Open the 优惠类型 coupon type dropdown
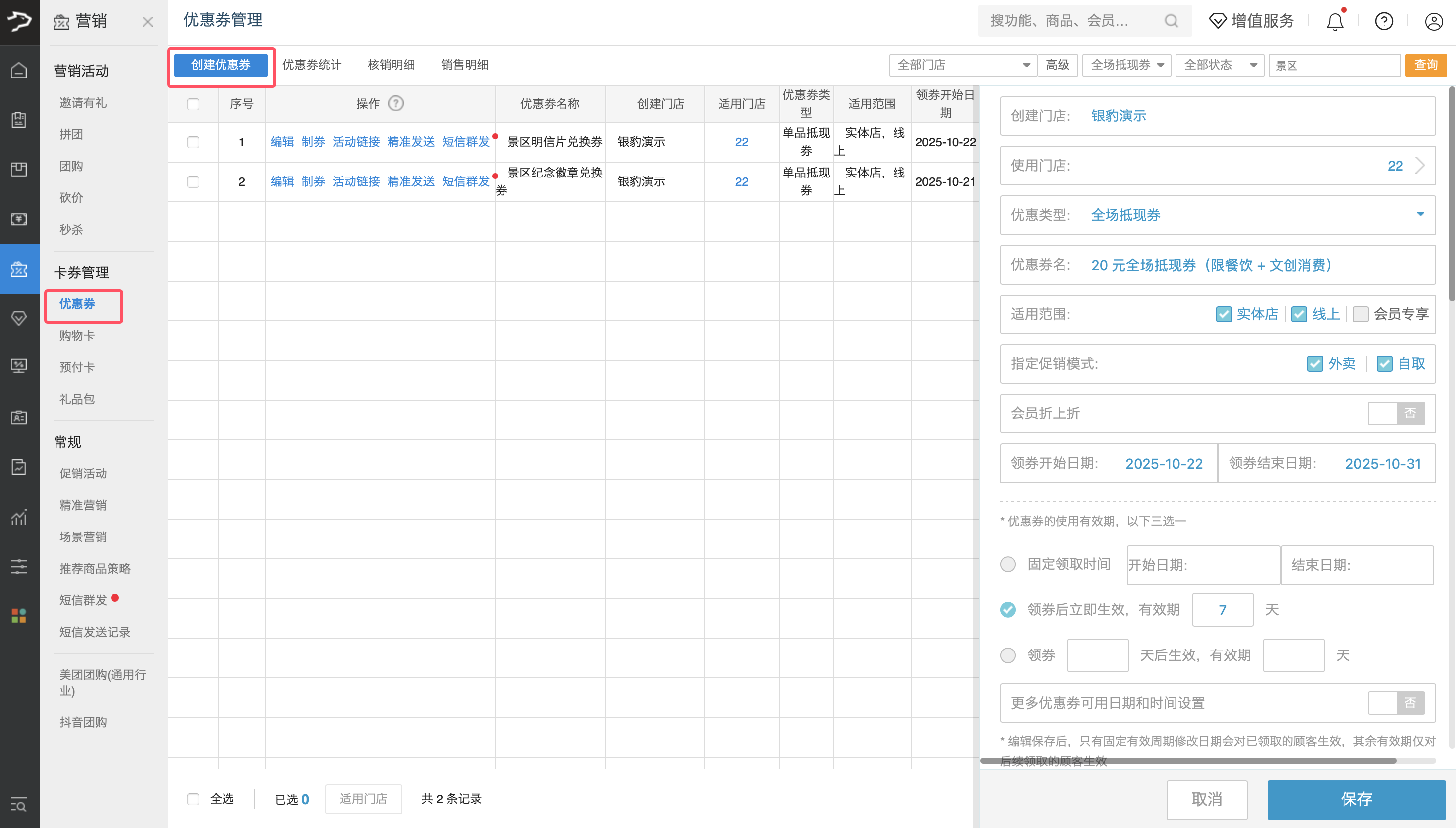 tap(1420, 215)
